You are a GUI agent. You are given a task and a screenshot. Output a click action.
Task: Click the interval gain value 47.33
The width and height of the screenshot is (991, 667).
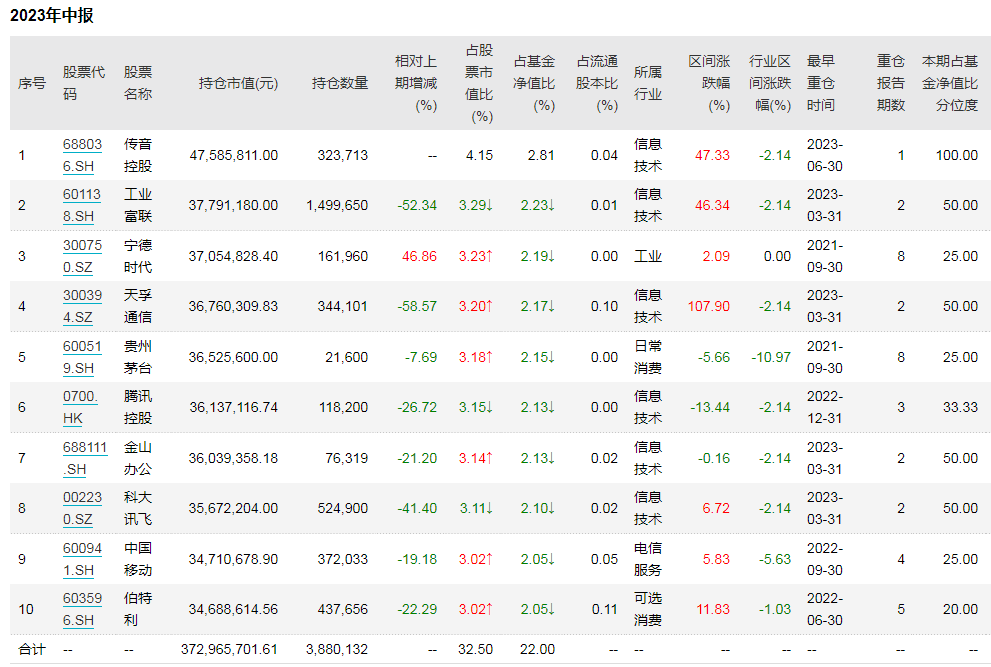(x=712, y=155)
